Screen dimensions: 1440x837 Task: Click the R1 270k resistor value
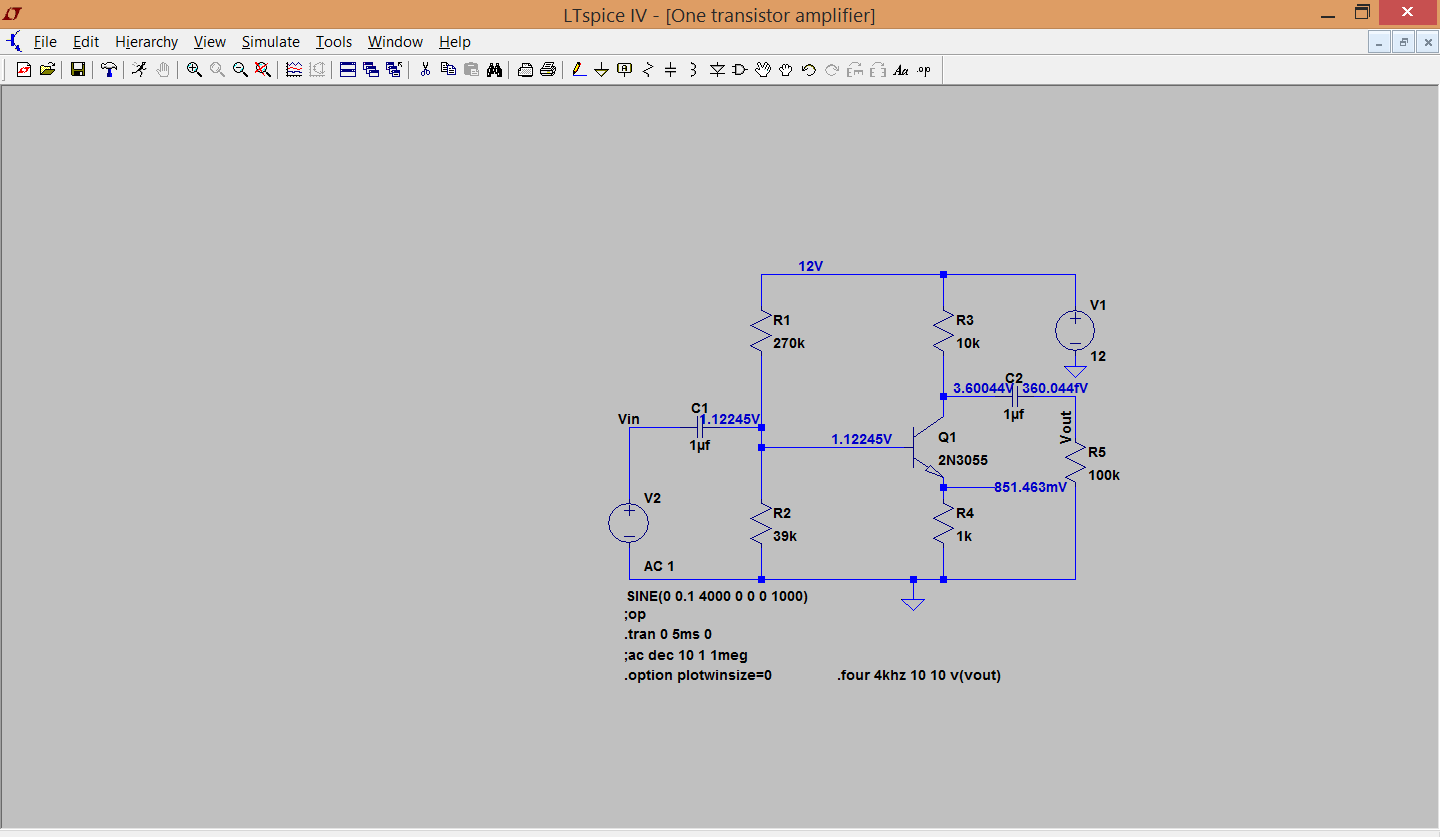click(789, 343)
